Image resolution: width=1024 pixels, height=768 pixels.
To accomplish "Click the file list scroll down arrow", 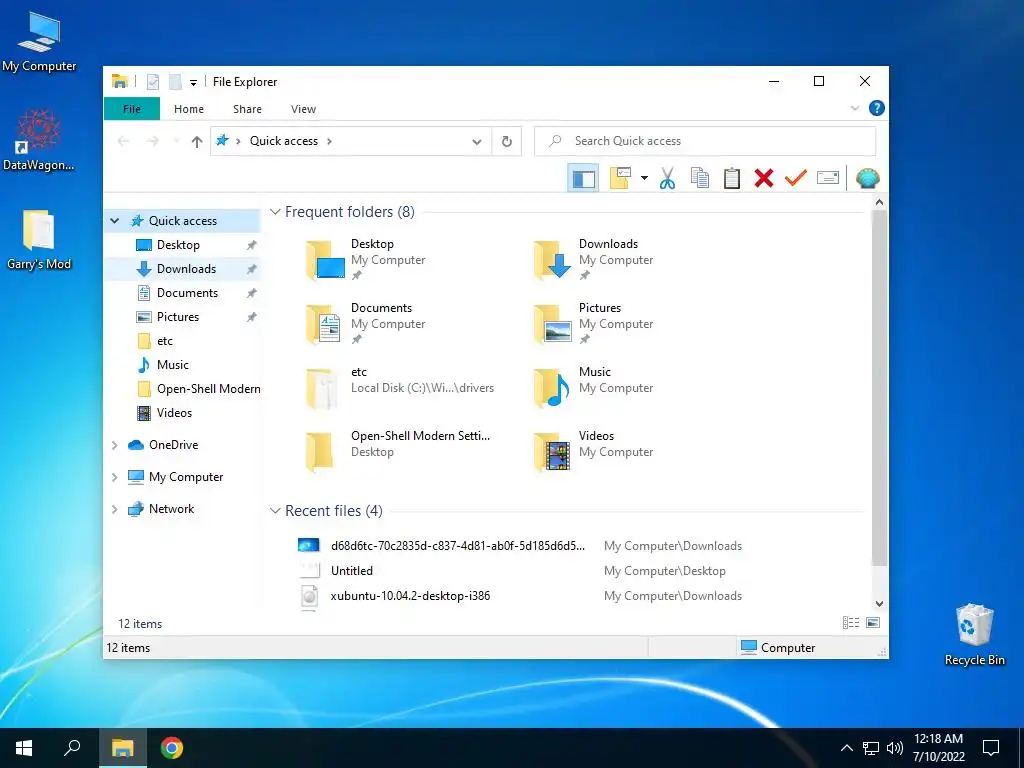I will click(x=879, y=604).
